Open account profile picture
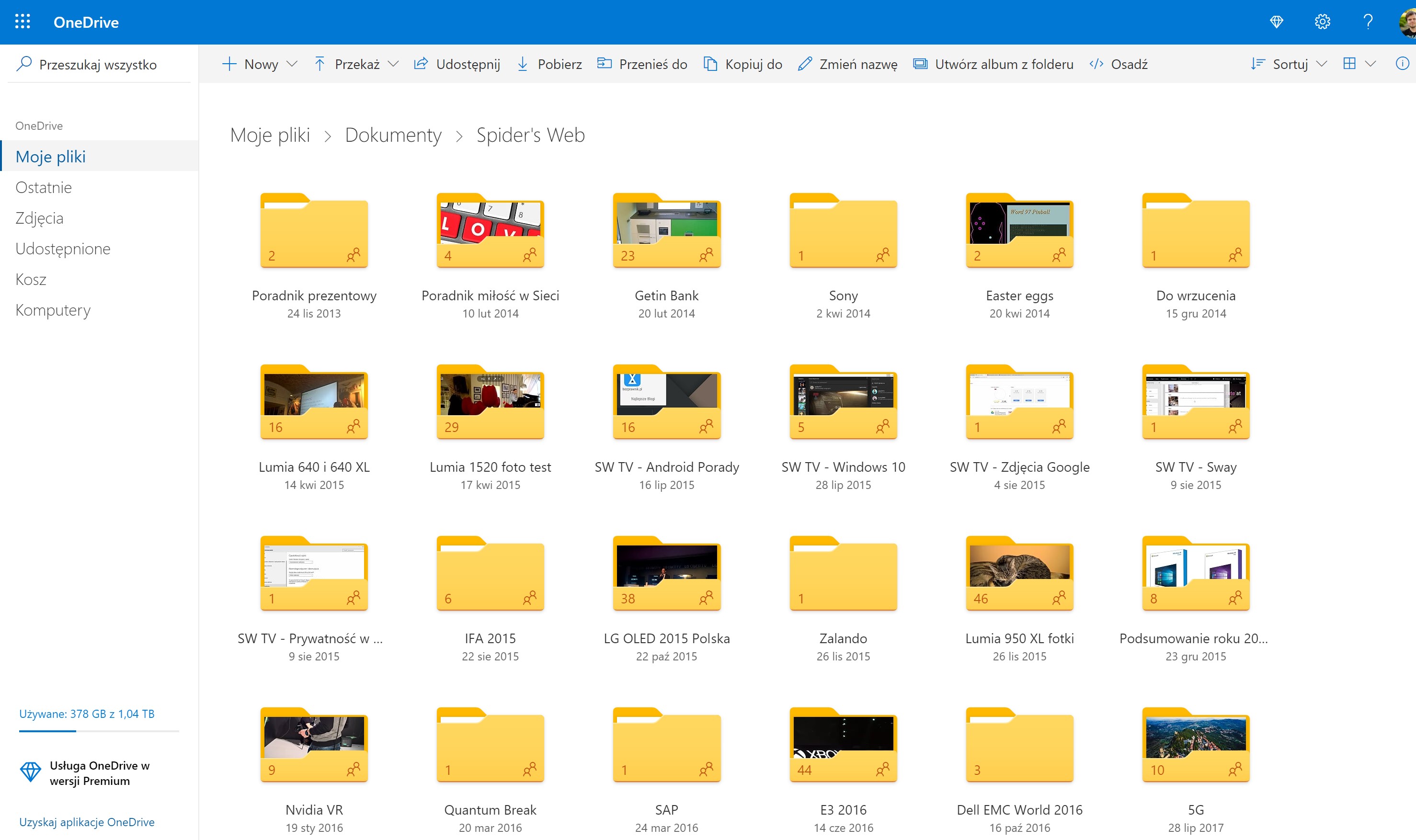The width and height of the screenshot is (1416, 840). (1407, 23)
